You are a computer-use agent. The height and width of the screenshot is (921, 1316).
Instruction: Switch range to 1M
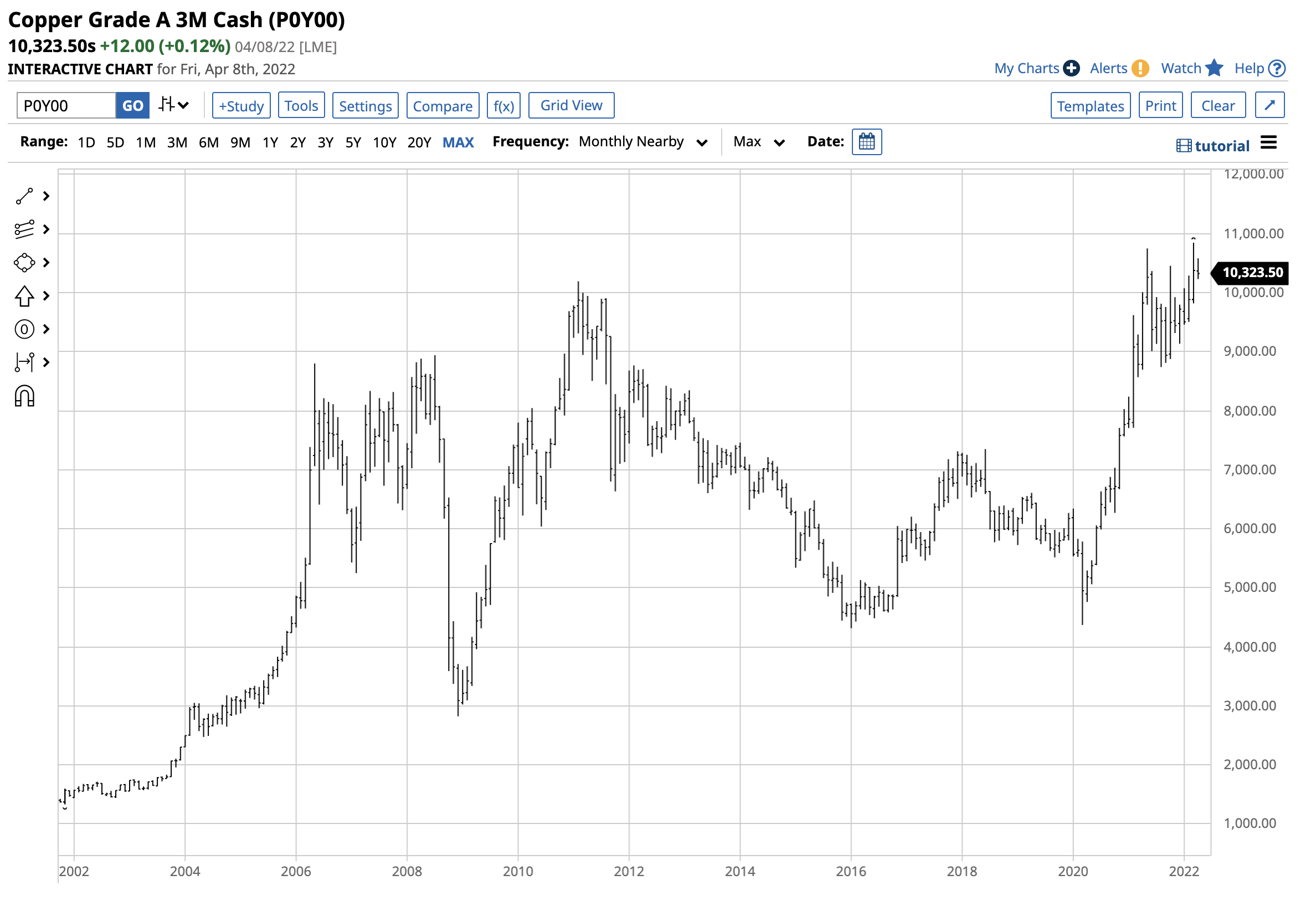146,142
